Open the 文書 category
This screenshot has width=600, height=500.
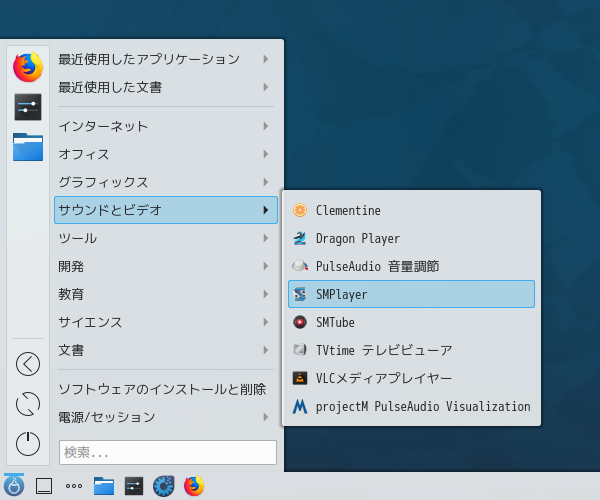166,350
